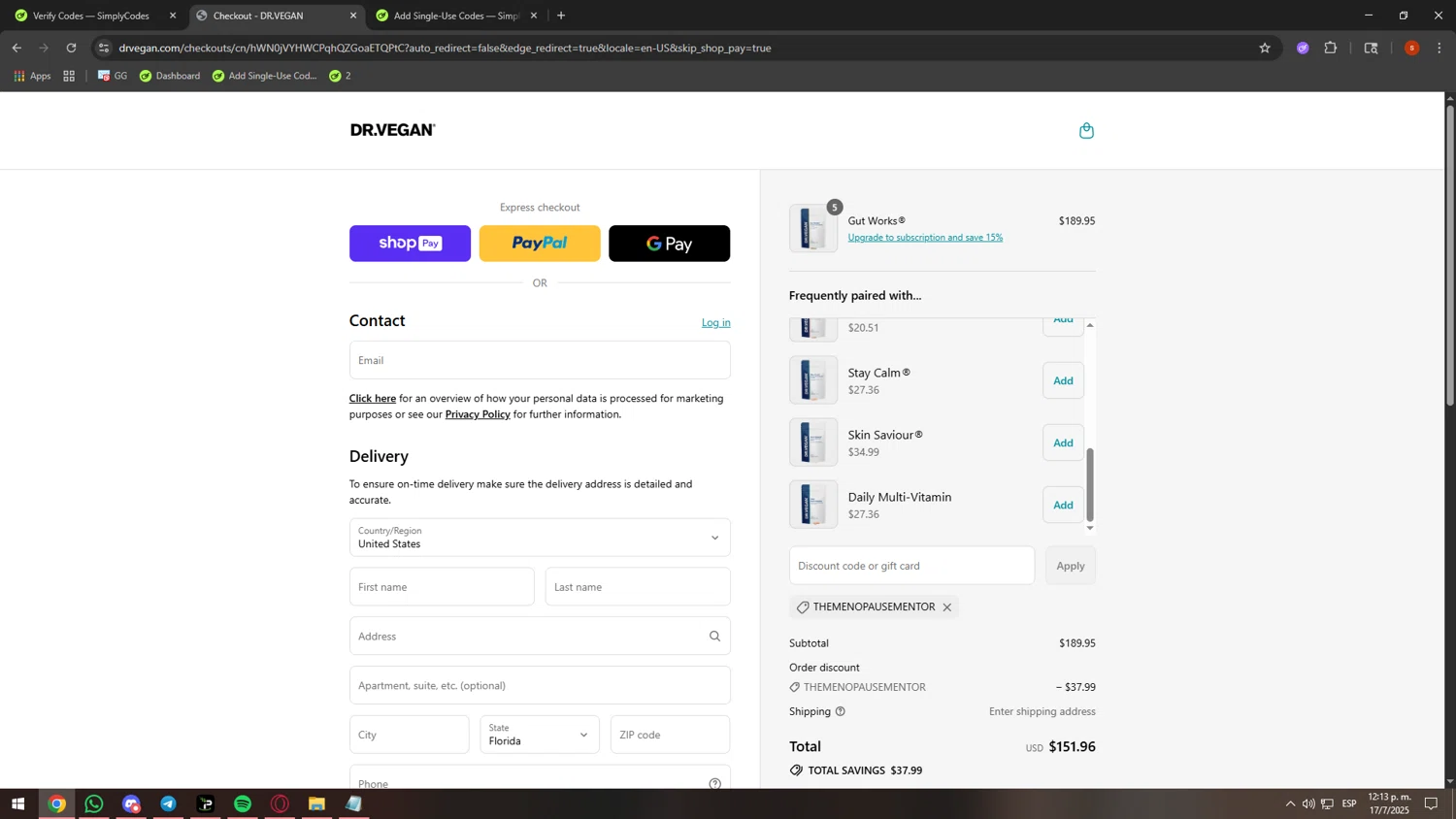Focus the Discount code or gift card field
The image size is (1456, 819).
coord(911,566)
